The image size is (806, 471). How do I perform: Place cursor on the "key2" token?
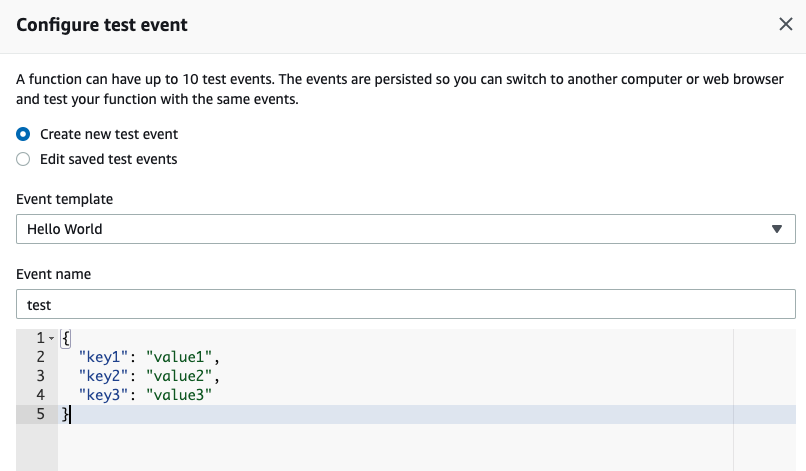[103, 376]
